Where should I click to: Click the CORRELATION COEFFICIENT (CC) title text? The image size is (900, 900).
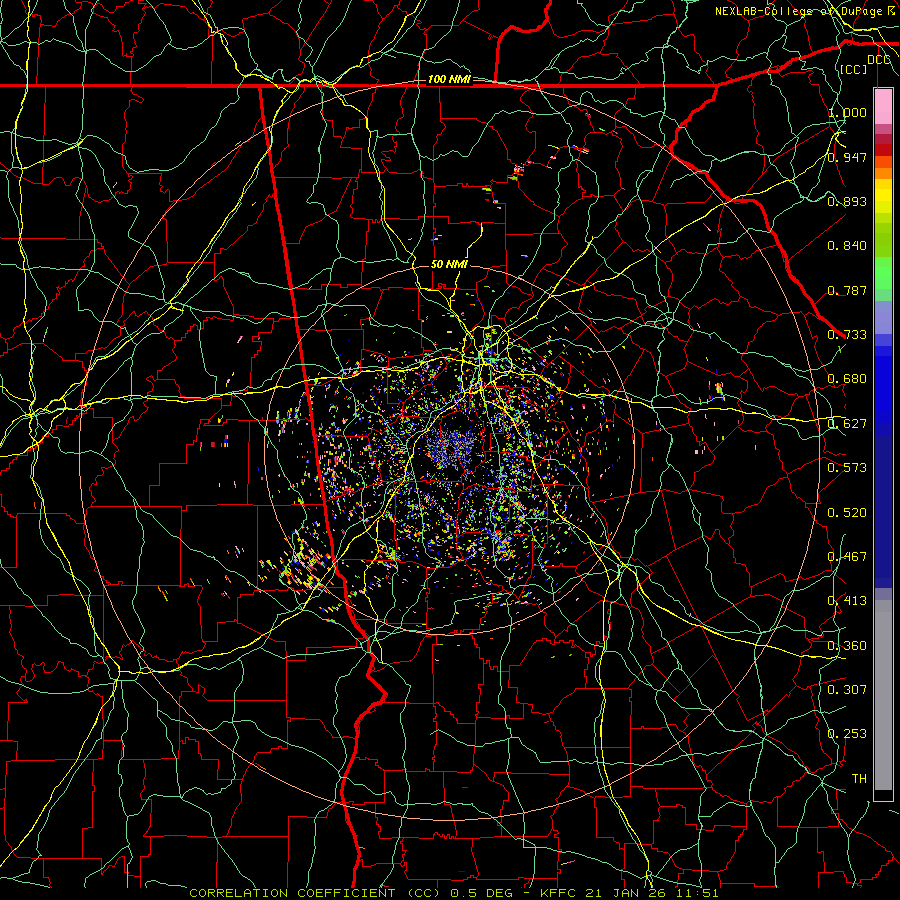click(x=315, y=893)
